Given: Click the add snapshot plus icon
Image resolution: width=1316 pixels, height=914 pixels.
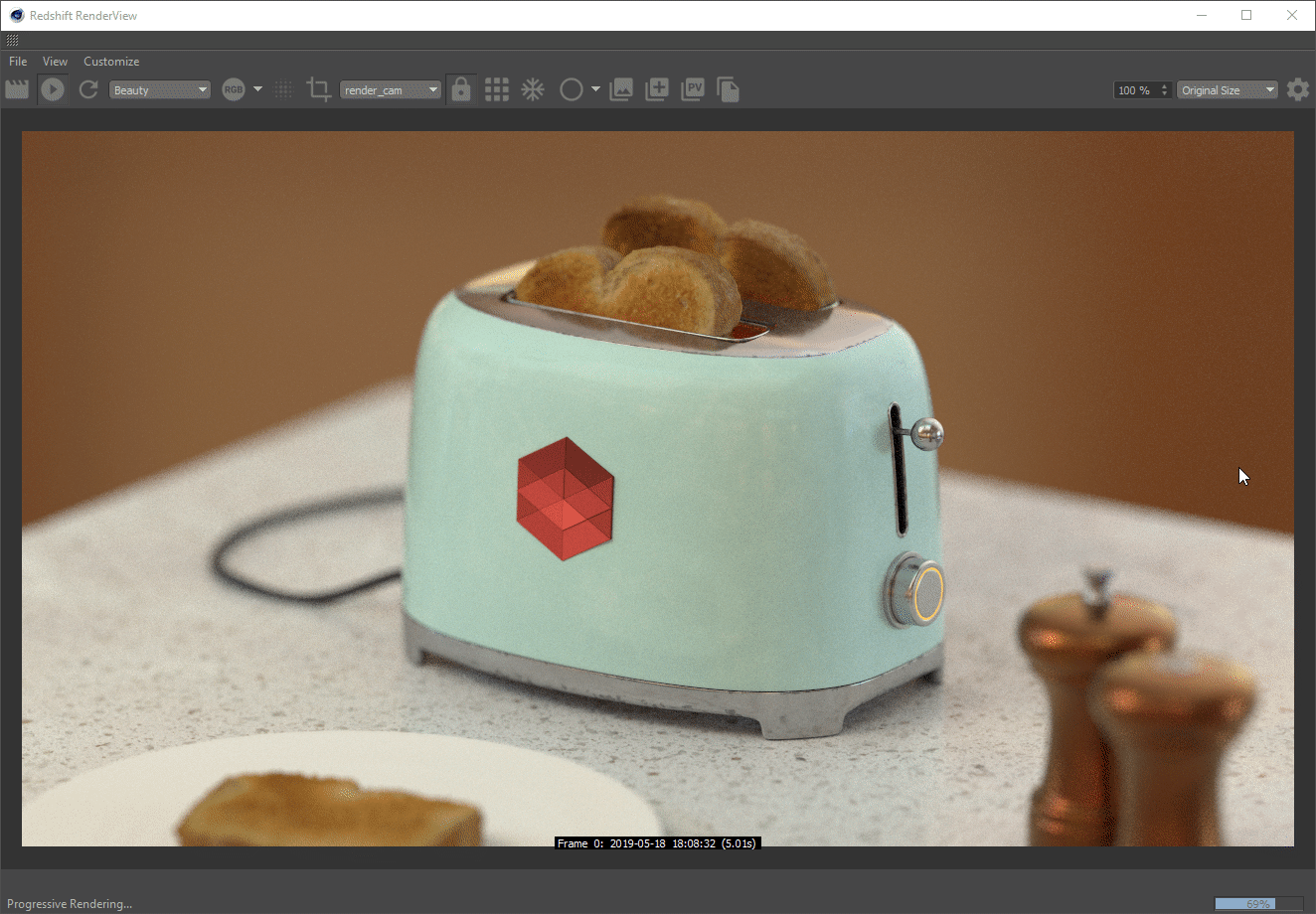Looking at the screenshot, I should (657, 89).
